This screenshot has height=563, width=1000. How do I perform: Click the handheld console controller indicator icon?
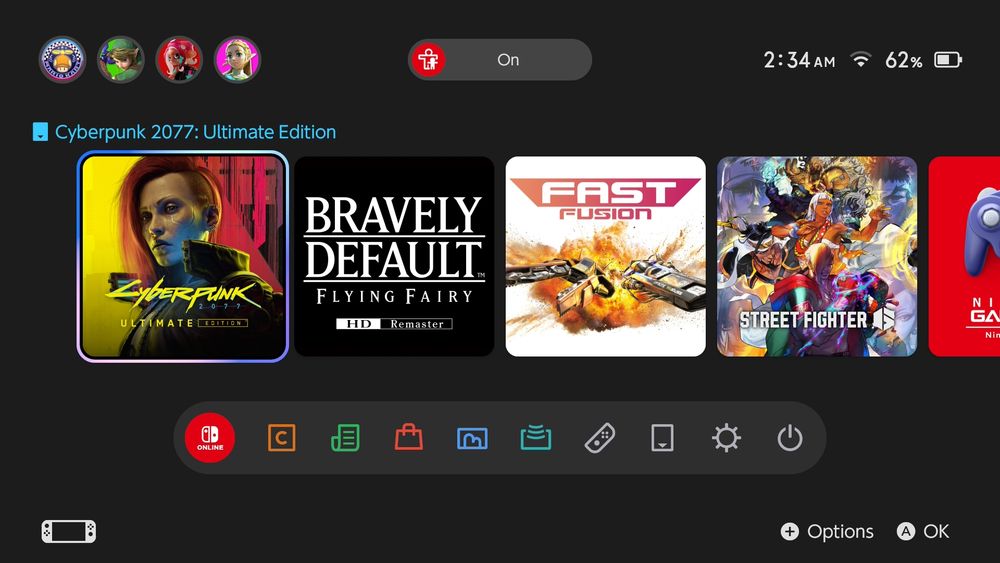(x=69, y=532)
